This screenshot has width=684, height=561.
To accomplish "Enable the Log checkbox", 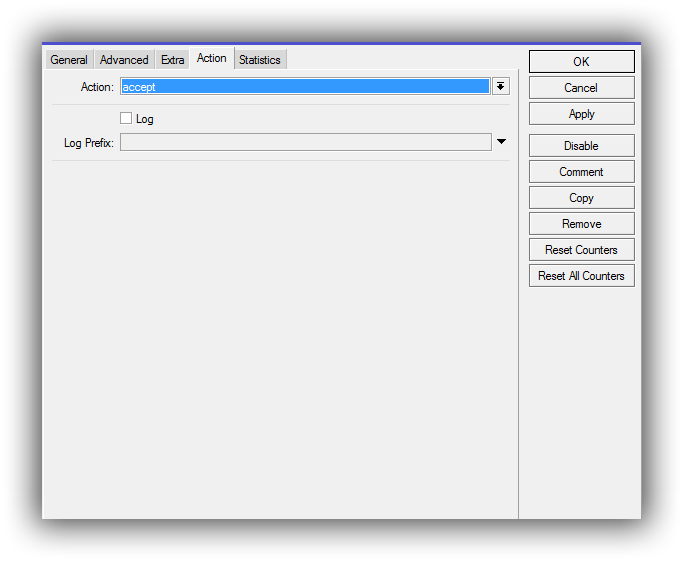I will 126,118.
